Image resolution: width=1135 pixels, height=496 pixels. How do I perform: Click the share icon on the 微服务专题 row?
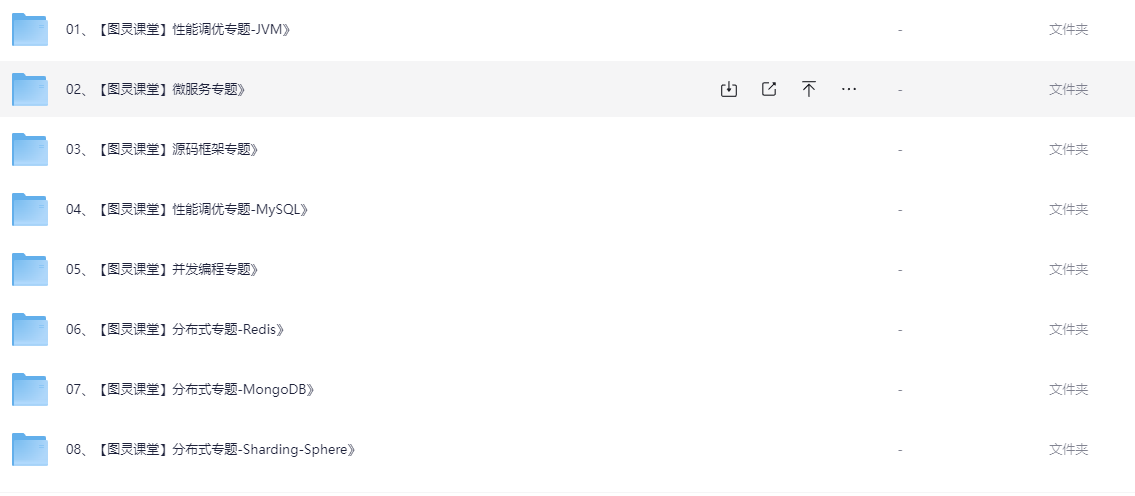click(x=769, y=89)
